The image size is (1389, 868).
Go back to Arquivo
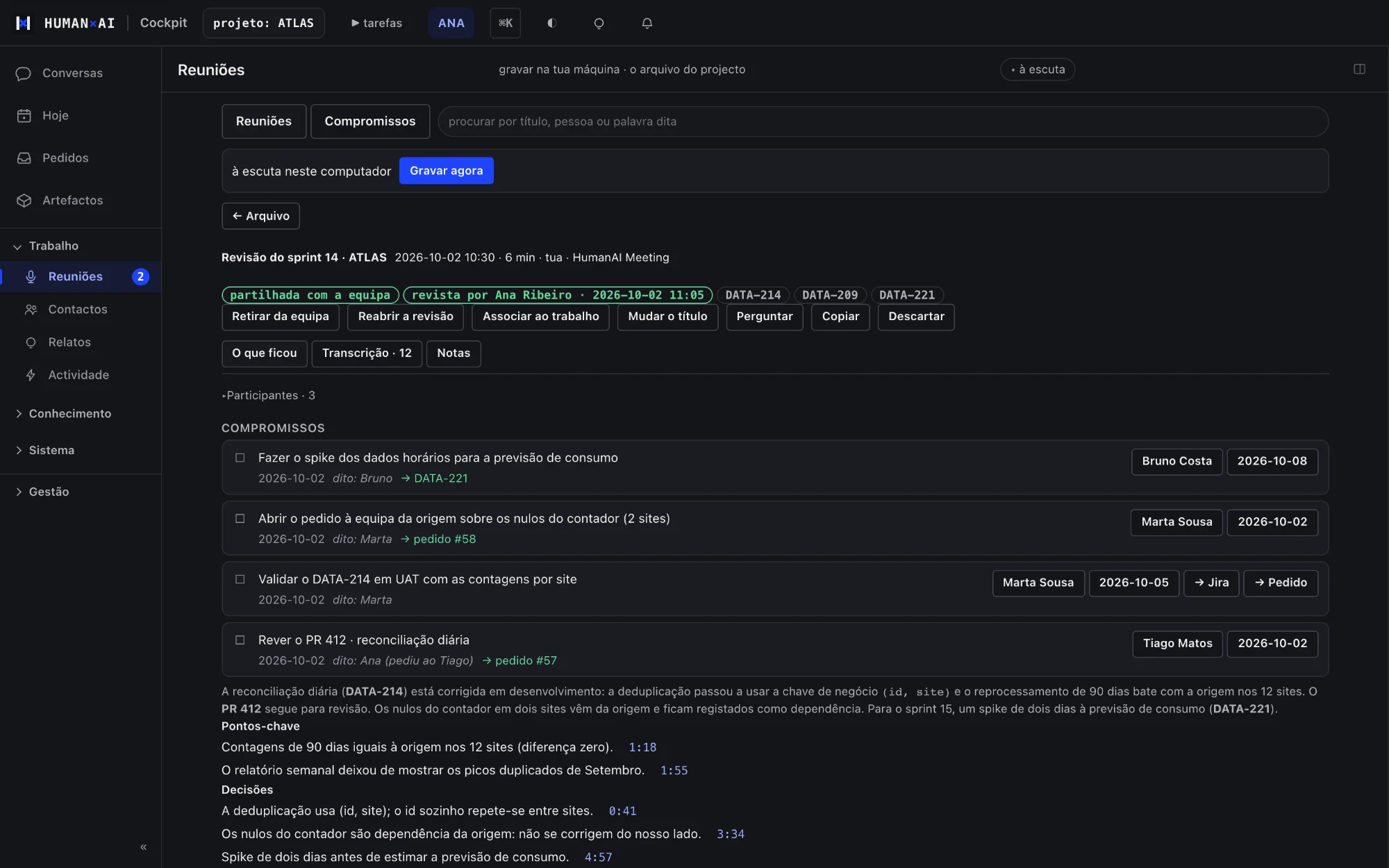[260, 216]
